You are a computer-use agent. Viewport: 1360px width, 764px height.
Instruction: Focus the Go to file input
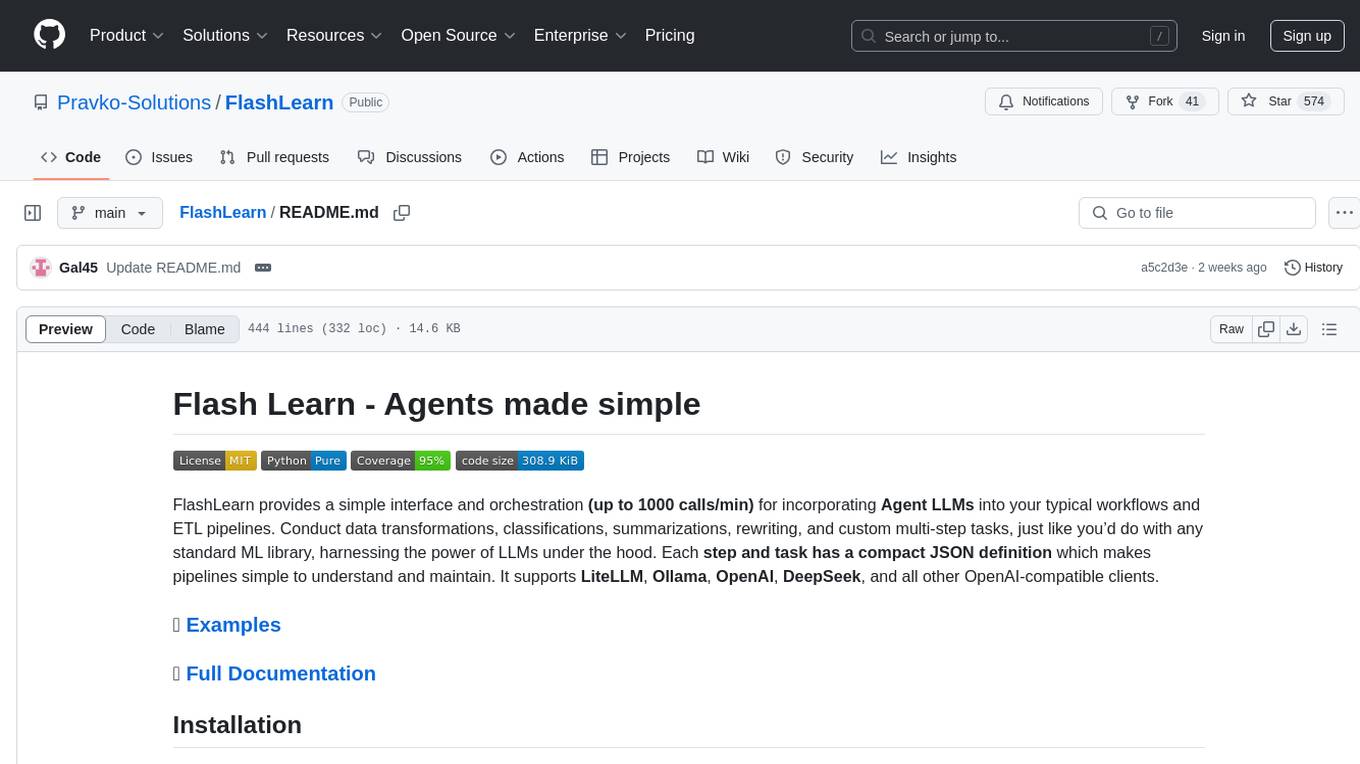pyautogui.click(x=1197, y=213)
